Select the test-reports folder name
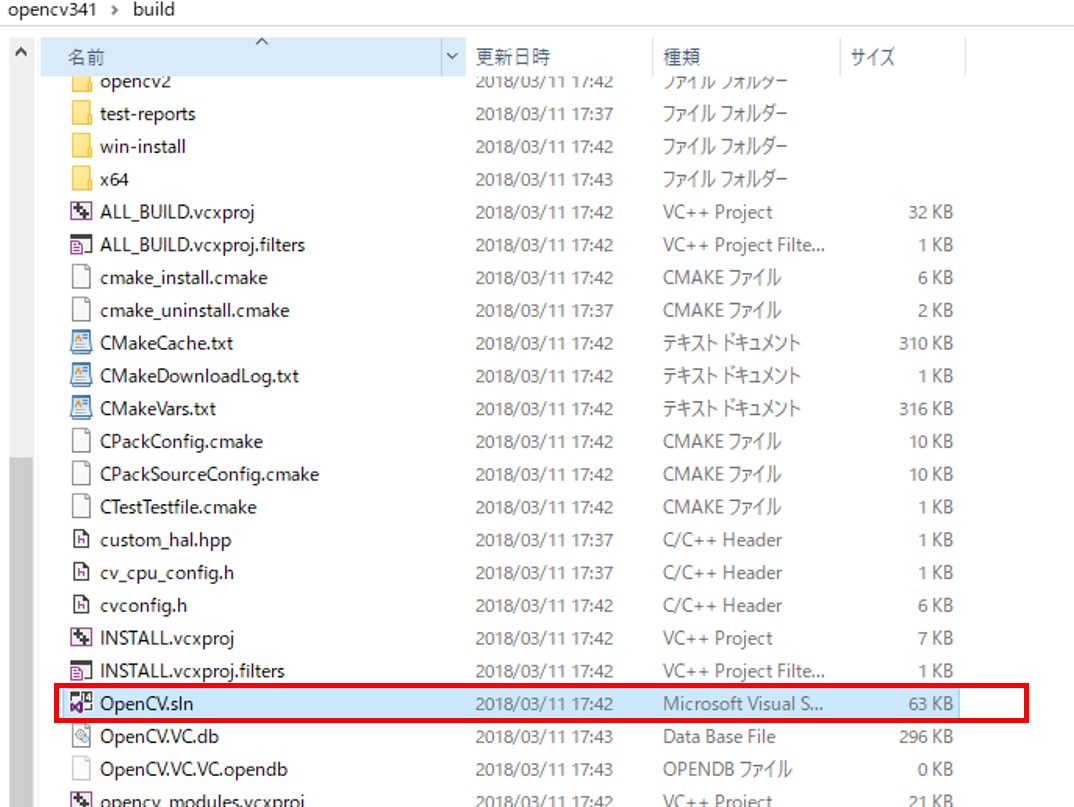1074x807 pixels. [x=147, y=114]
